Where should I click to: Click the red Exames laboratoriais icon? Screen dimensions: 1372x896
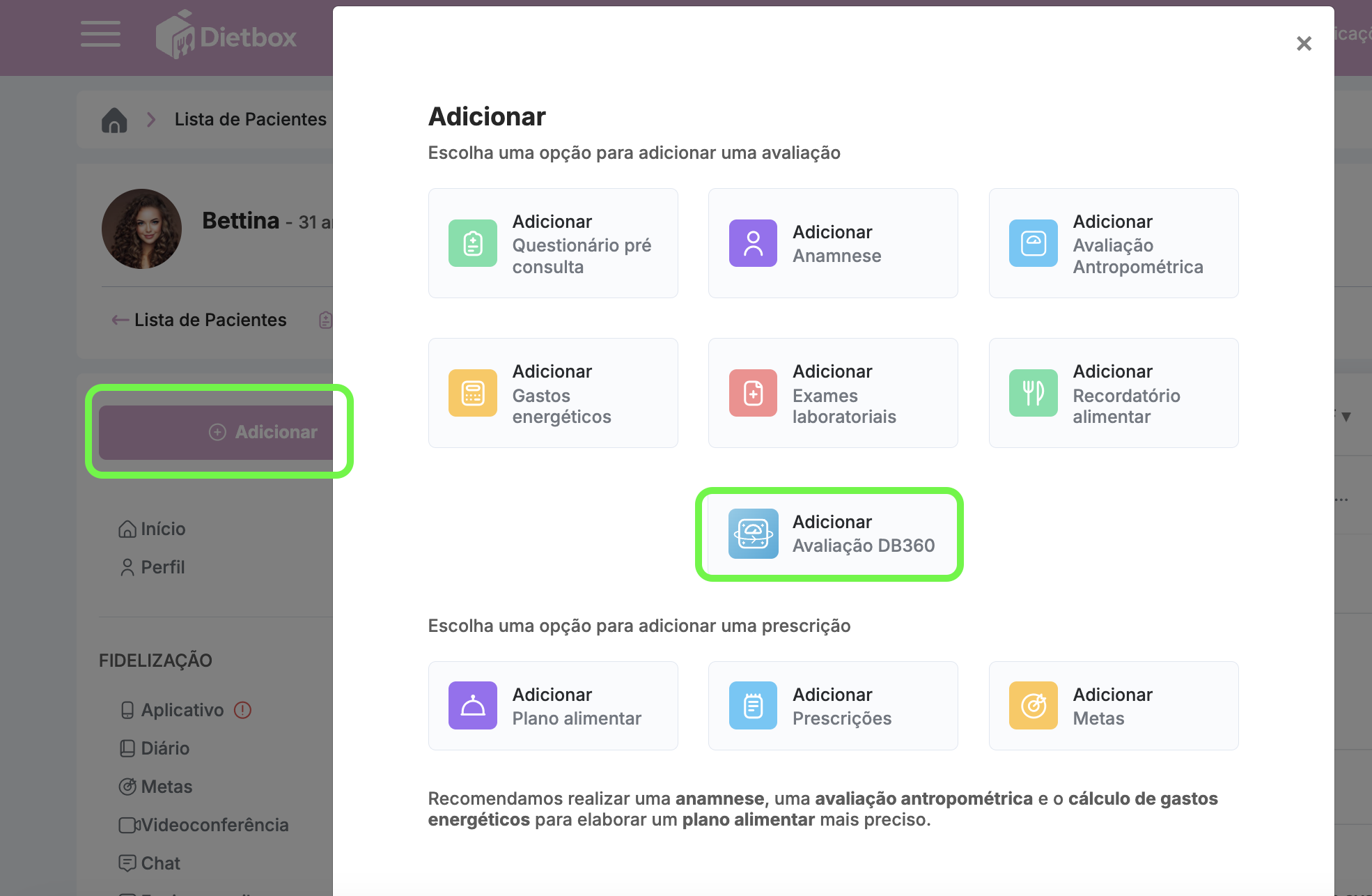click(x=753, y=393)
